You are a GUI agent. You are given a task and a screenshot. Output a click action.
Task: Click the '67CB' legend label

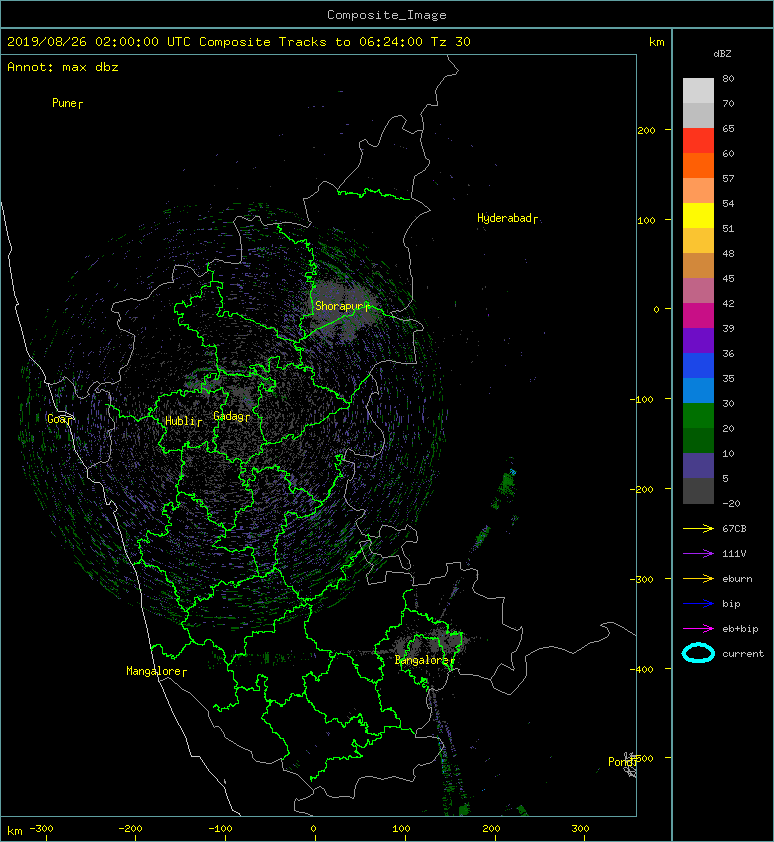click(734, 529)
